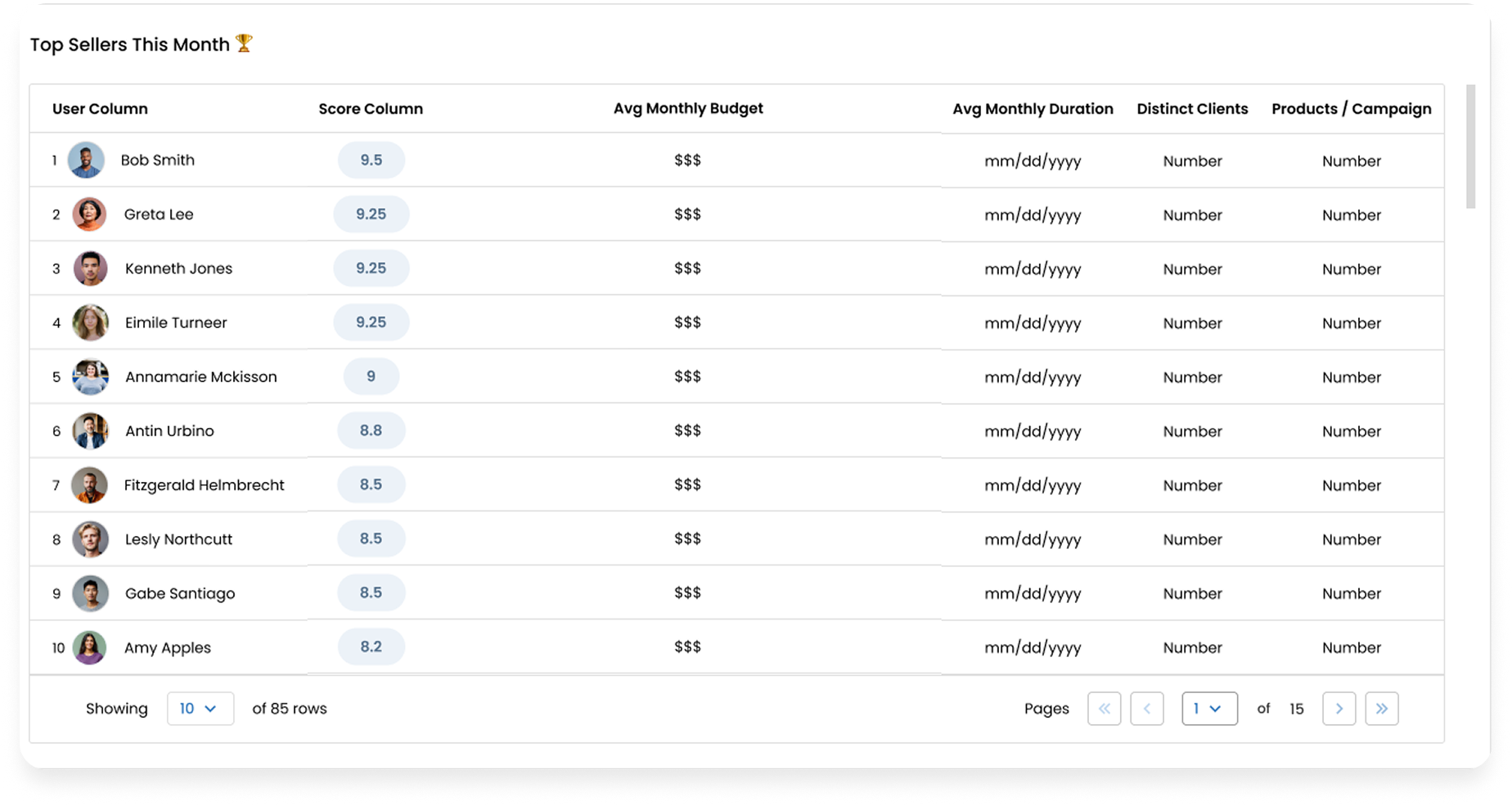The height and width of the screenshot is (806, 1512).
Task: Select the name Kenneth Jones
Action: click(178, 268)
